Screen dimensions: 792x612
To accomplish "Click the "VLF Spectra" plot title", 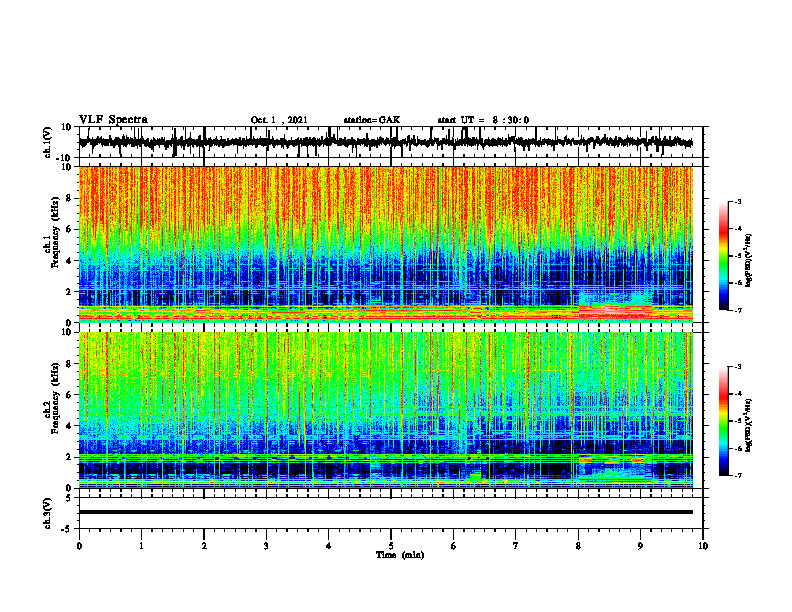I will (113, 120).
